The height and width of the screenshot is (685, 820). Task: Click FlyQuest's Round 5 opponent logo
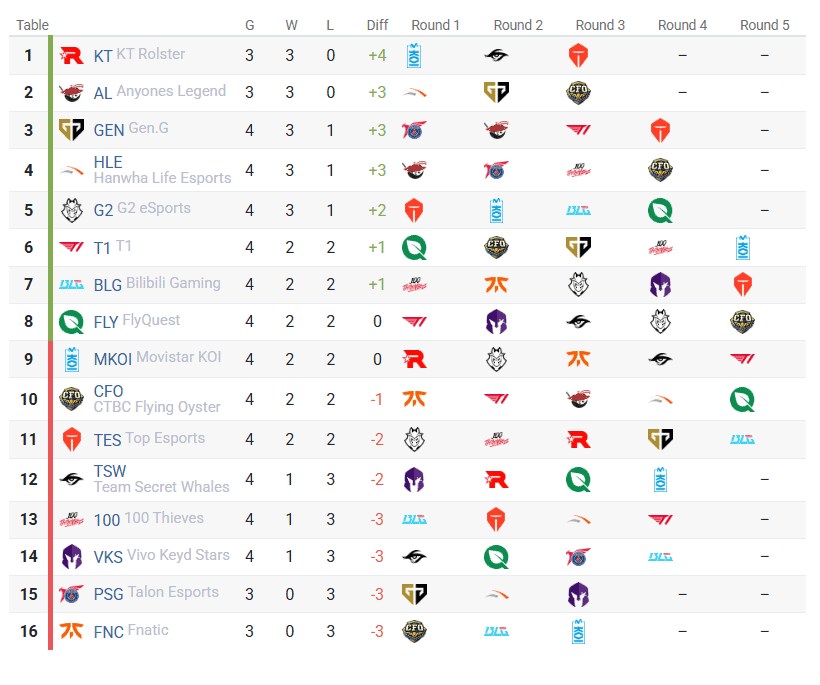(x=742, y=322)
